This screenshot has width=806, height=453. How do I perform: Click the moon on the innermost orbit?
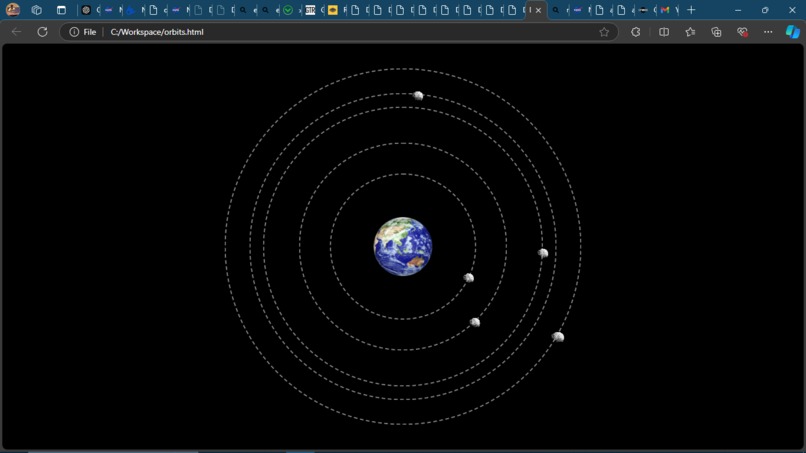pyautogui.click(x=468, y=278)
